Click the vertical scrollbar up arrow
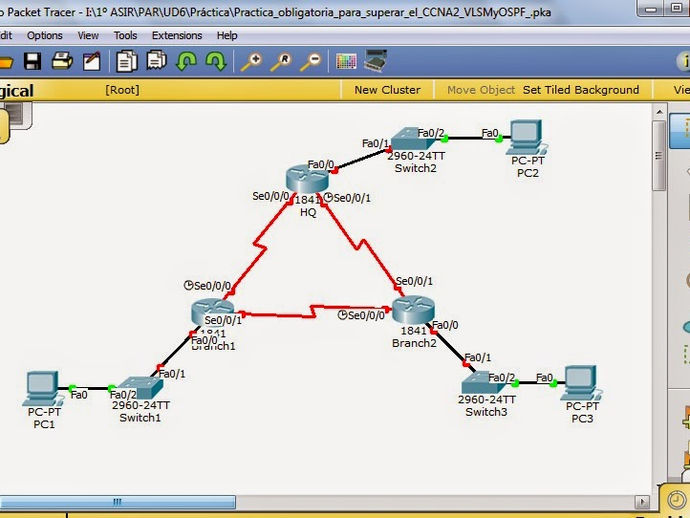Viewport: 690px width, 518px height. [x=659, y=112]
